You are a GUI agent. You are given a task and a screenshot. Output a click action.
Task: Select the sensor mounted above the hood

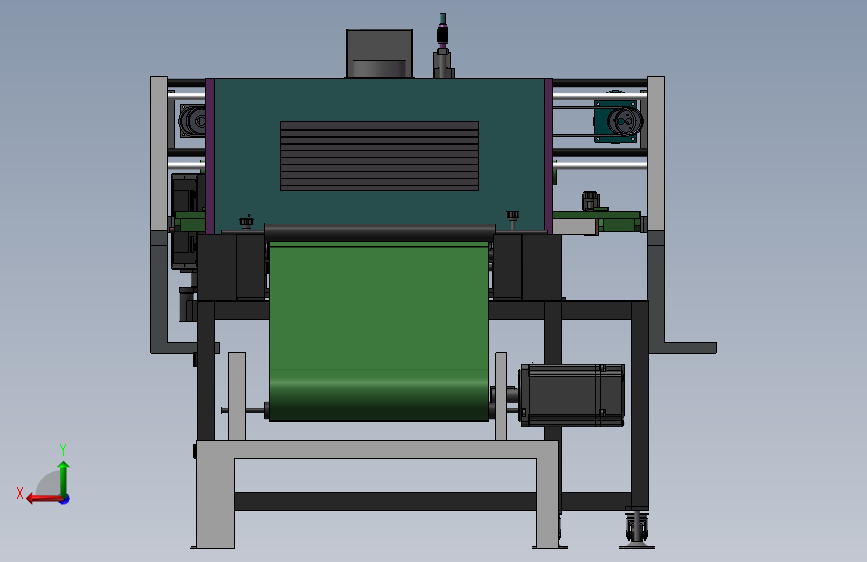[442, 46]
